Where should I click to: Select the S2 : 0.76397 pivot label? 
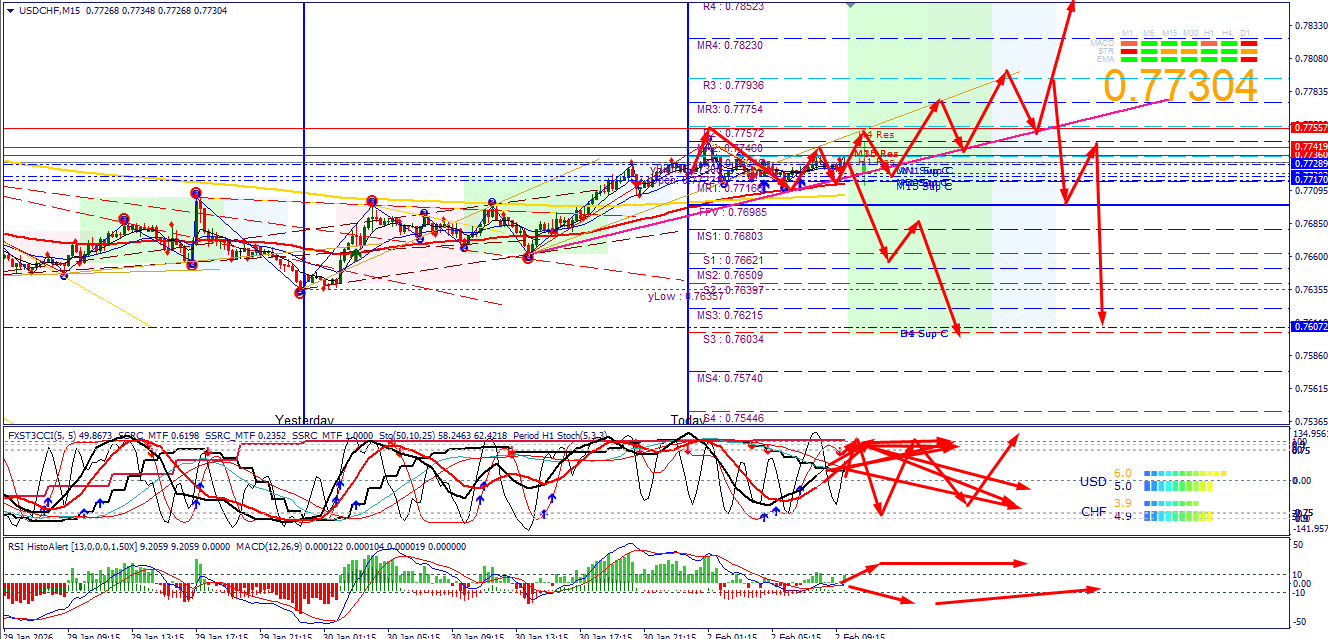[x=733, y=289]
